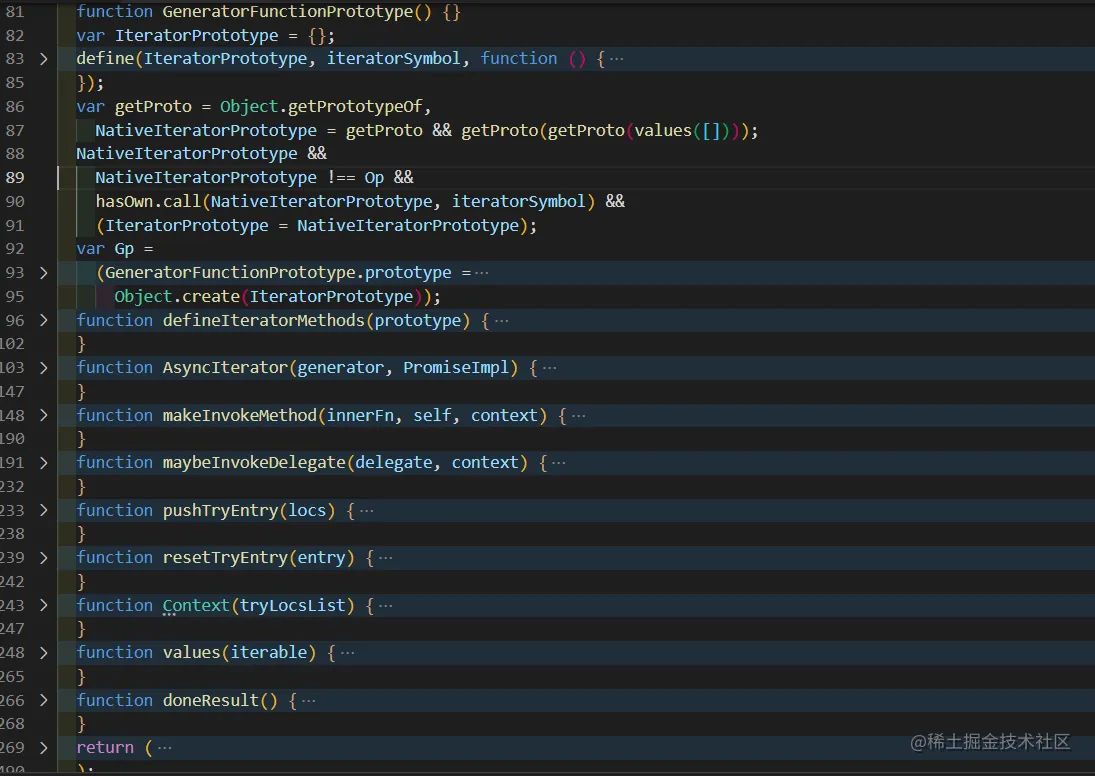1095x776 pixels.
Task: Click the ellipsis after pushTryEntry(locs) brace
Action: pos(366,511)
